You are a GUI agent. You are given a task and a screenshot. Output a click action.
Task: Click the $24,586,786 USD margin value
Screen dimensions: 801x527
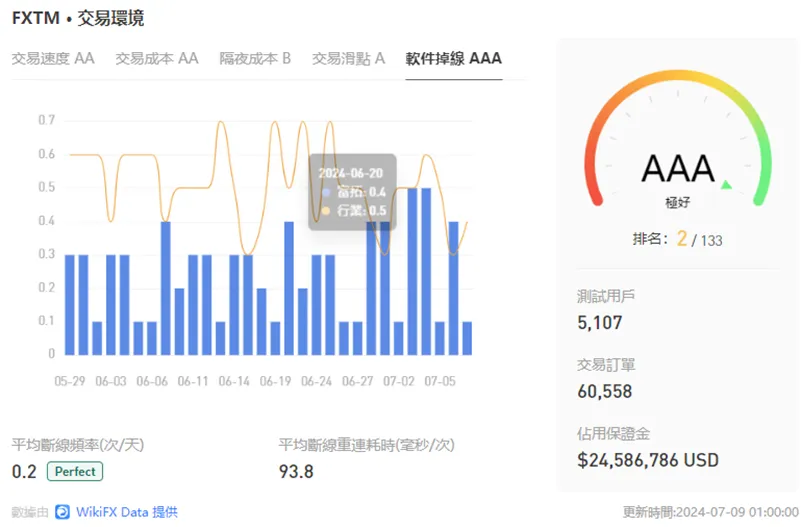coord(648,460)
